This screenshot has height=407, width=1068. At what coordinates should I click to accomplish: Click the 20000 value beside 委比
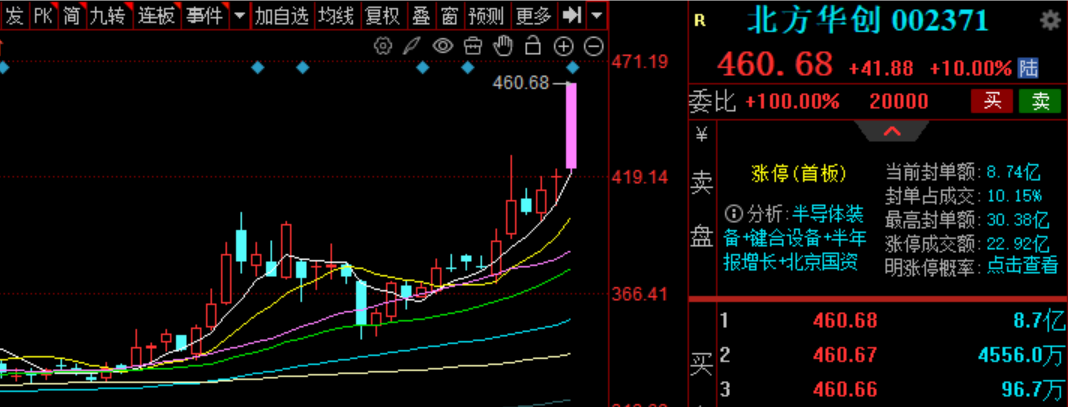pyautogui.click(x=898, y=102)
